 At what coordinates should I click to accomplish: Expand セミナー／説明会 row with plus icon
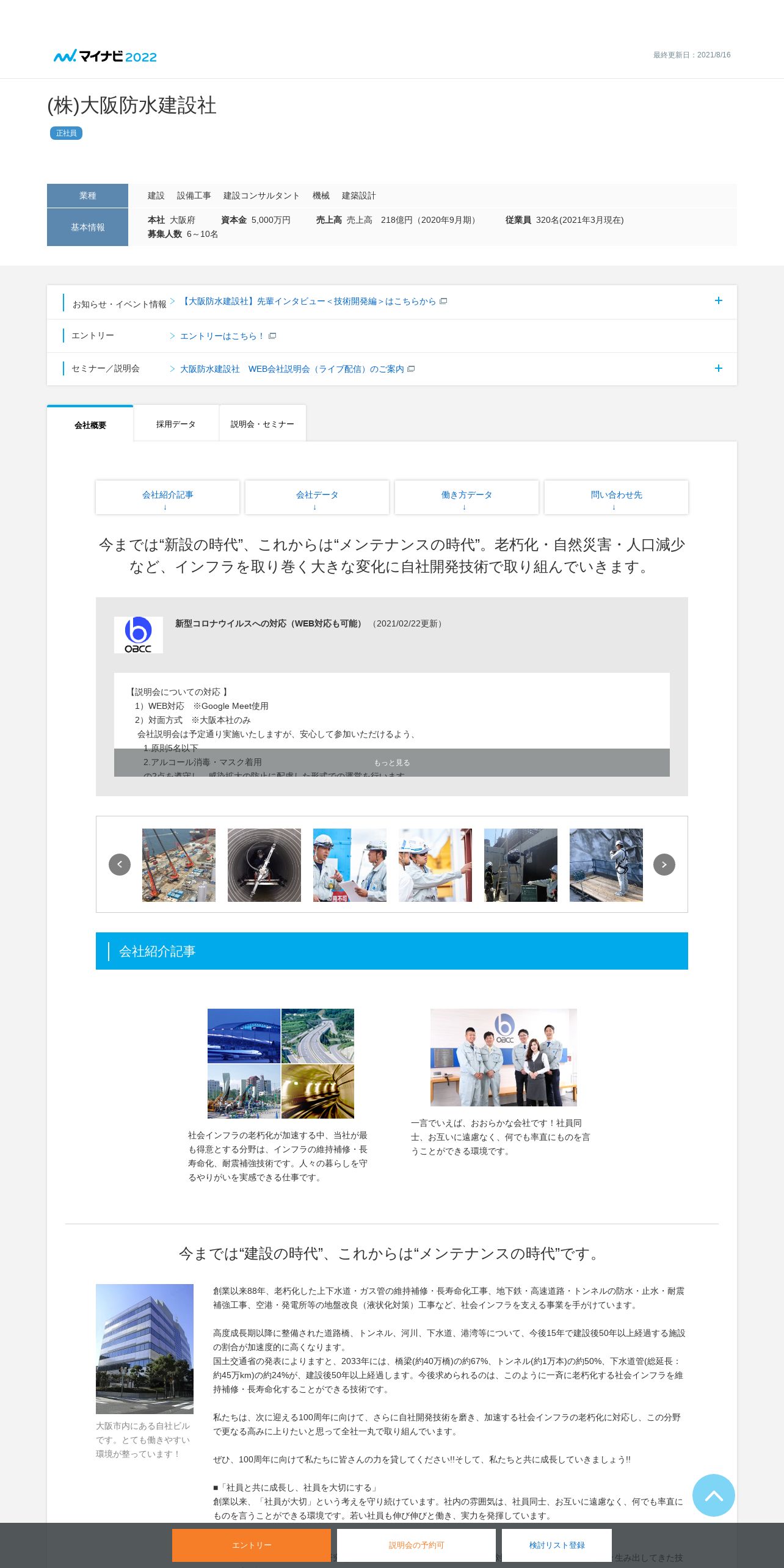coord(719,368)
